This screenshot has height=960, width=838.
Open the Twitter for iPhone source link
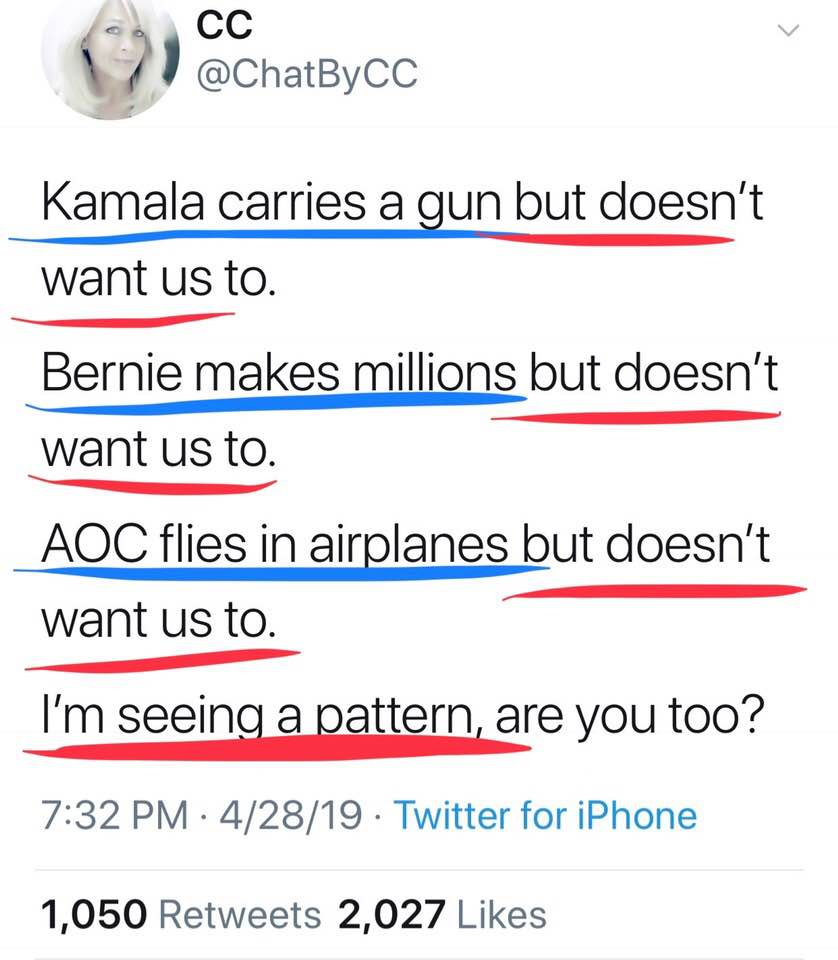click(545, 815)
